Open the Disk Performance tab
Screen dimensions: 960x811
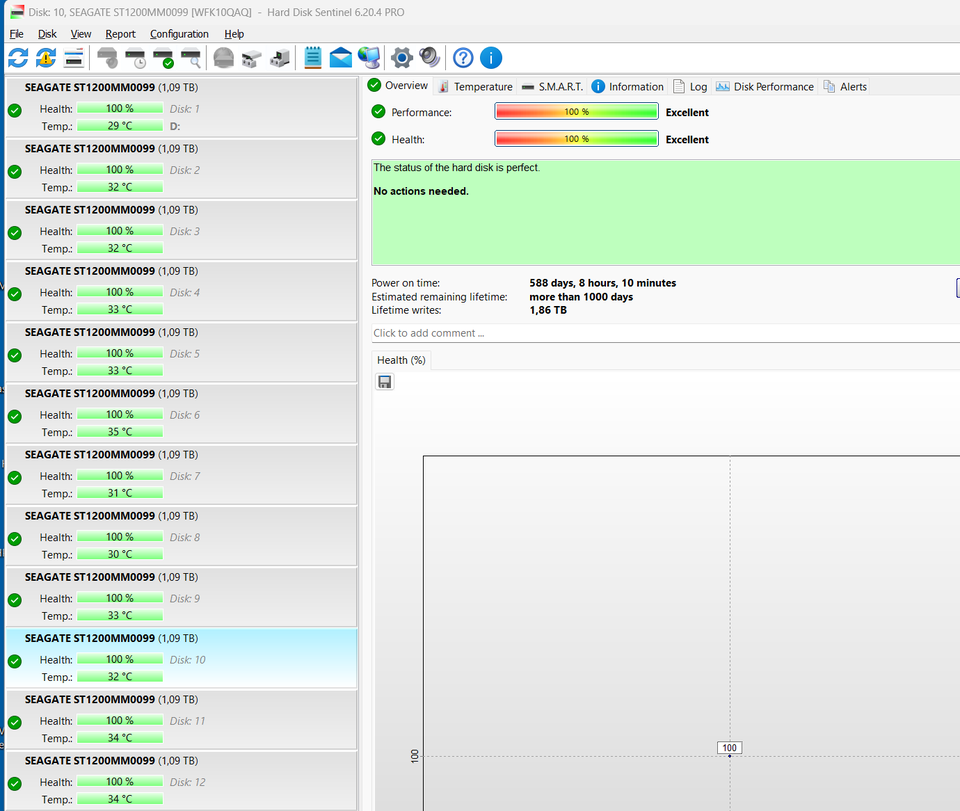765,87
